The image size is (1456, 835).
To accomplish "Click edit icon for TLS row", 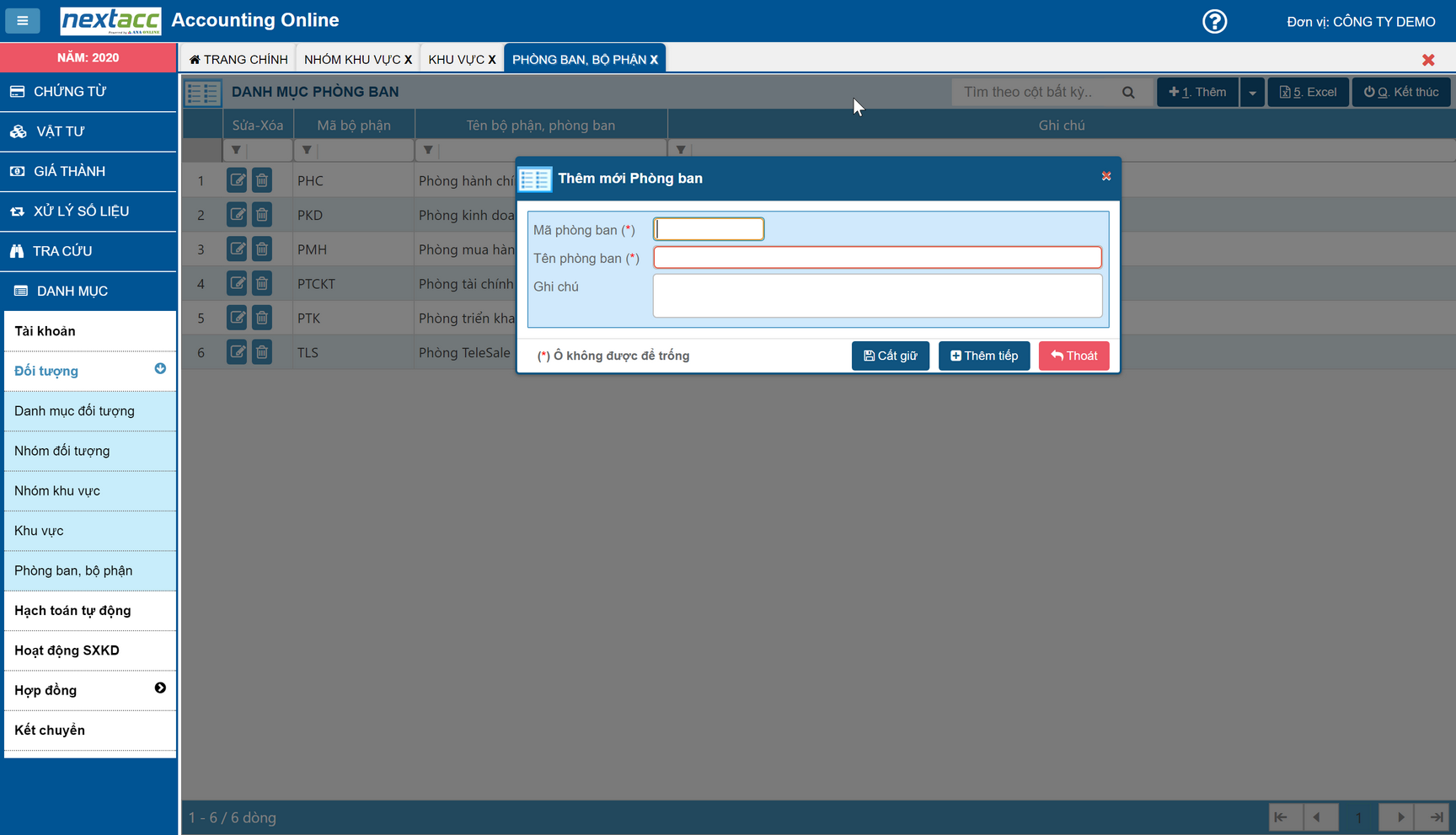I will (x=237, y=352).
